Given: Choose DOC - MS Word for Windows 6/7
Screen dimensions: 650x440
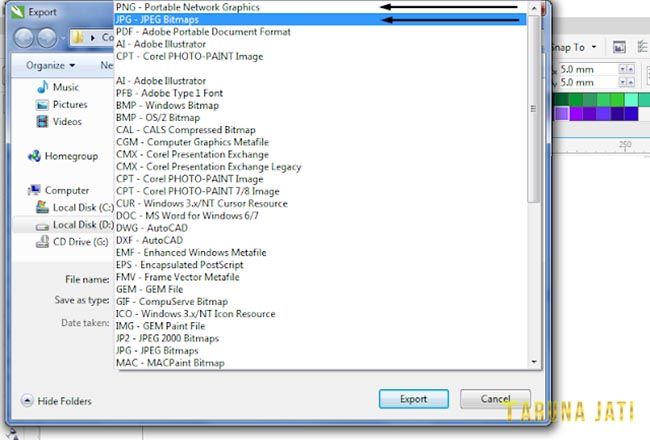Looking at the screenshot, I should click(x=320, y=216).
